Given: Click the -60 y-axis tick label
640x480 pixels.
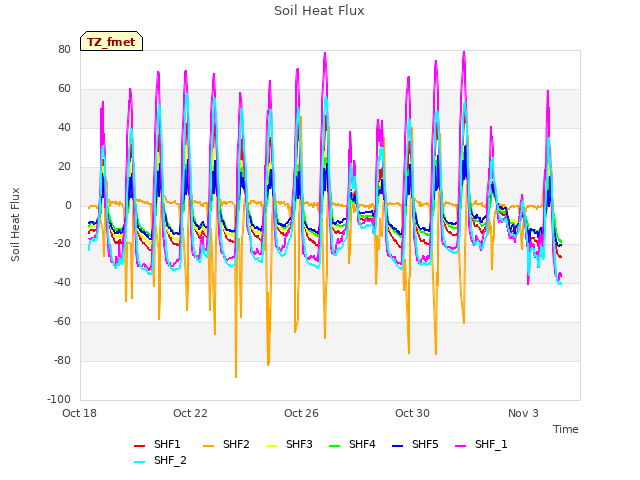Looking at the screenshot, I should tap(62, 322).
